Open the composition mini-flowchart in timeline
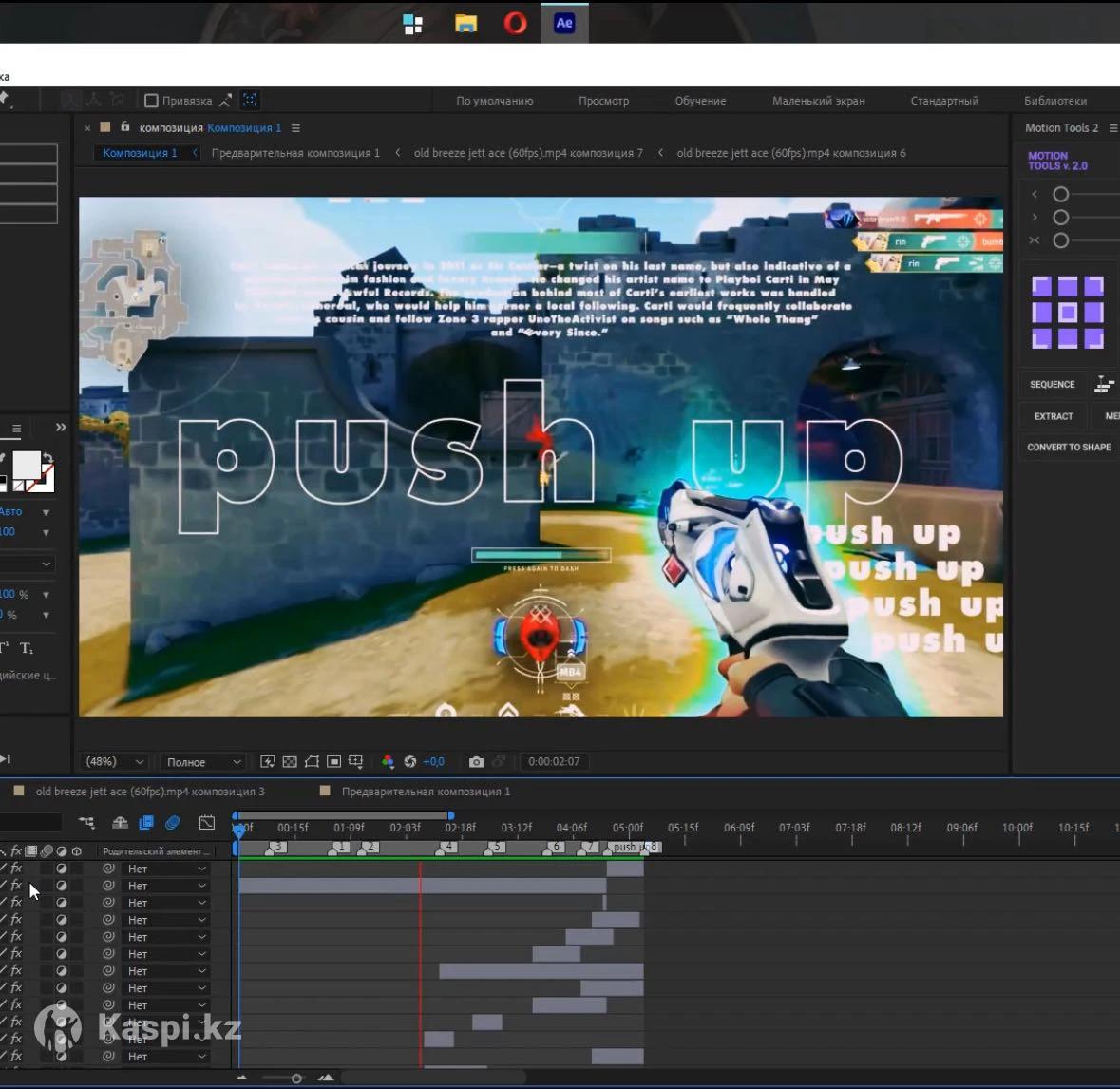 (86, 823)
